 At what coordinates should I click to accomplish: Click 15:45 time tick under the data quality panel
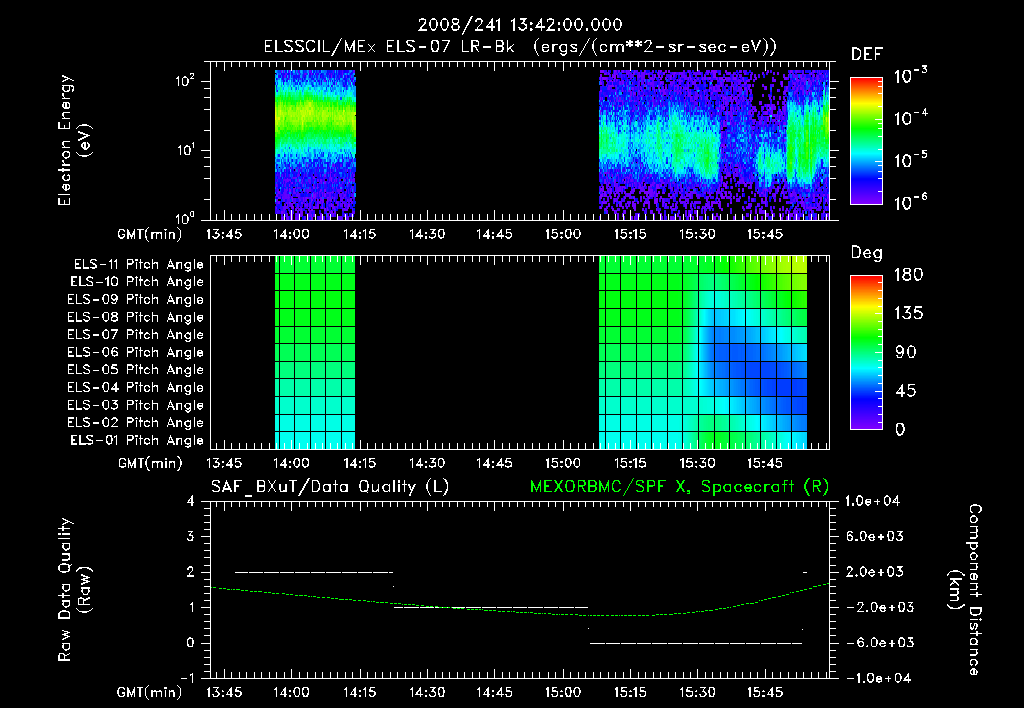click(x=765, y=692)
